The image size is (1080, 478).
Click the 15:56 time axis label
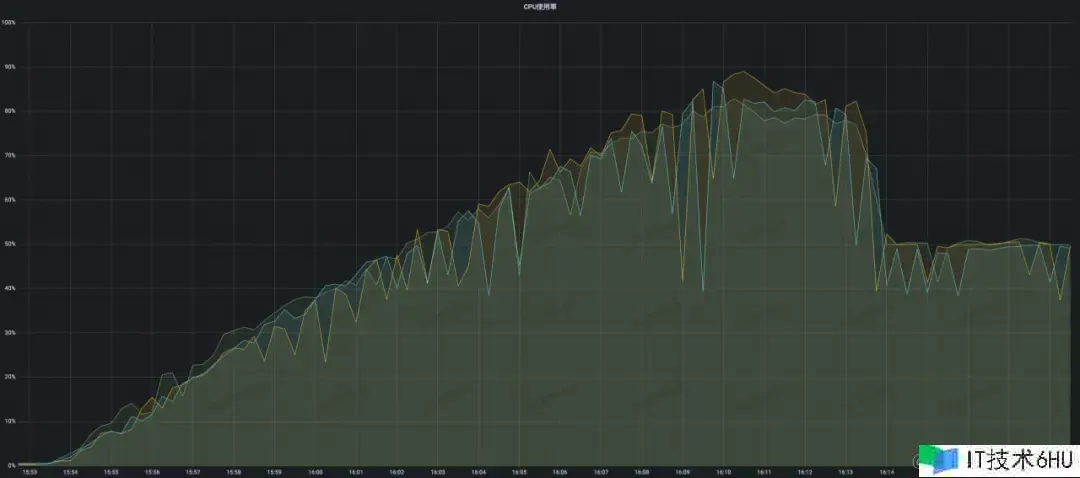(152, 472)
